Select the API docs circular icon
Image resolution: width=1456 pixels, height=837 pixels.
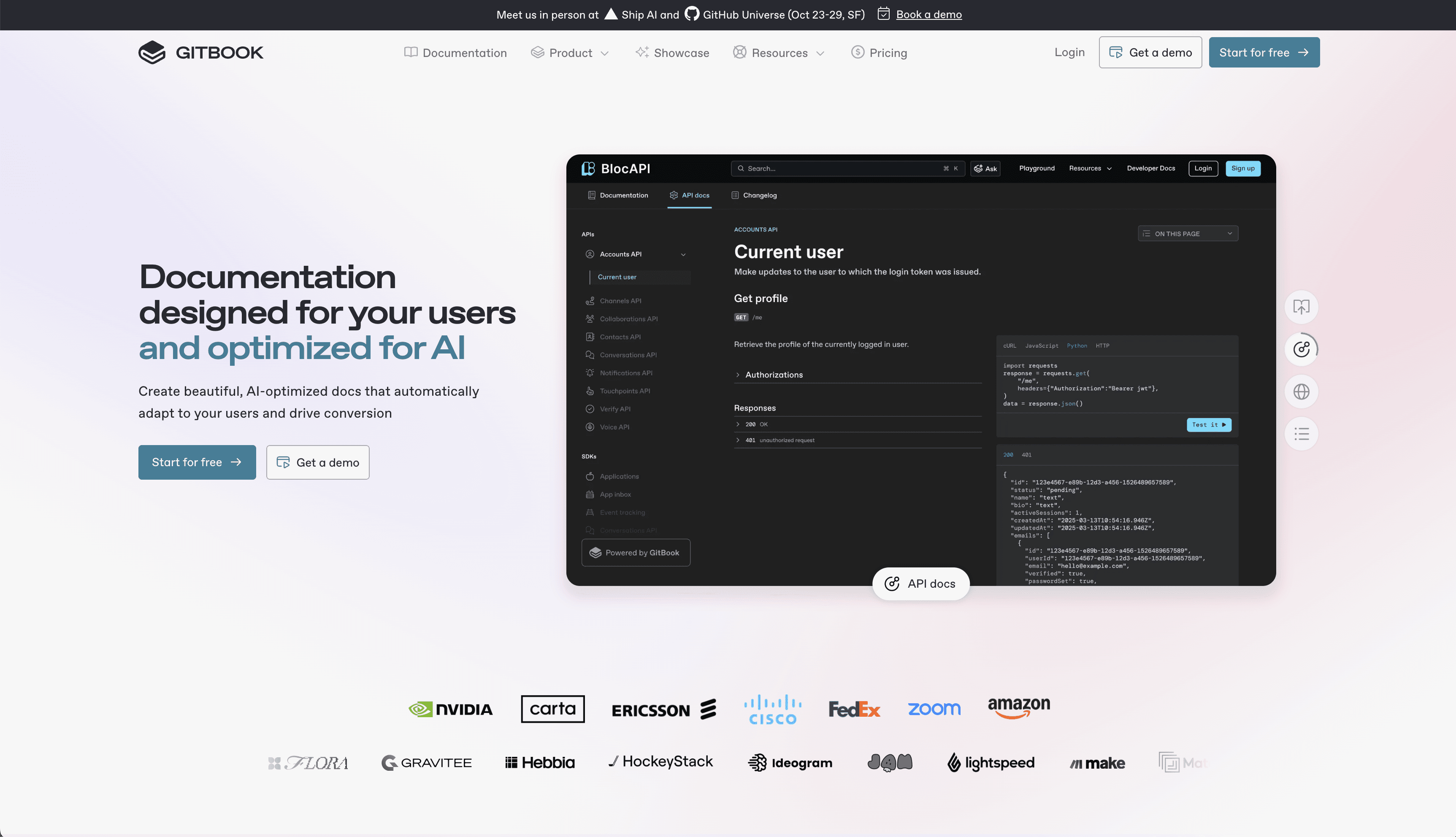[x=1301, y=349]
